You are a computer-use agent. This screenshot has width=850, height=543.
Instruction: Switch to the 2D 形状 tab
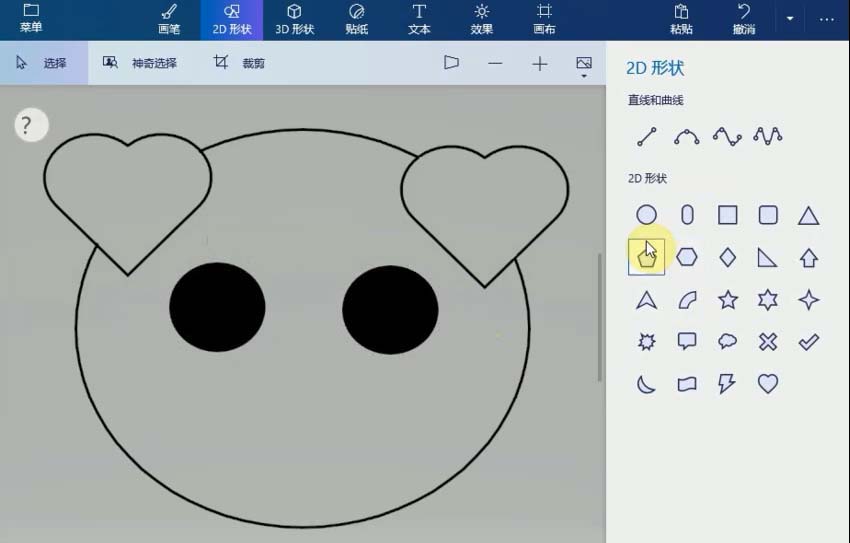click(231, 20)
